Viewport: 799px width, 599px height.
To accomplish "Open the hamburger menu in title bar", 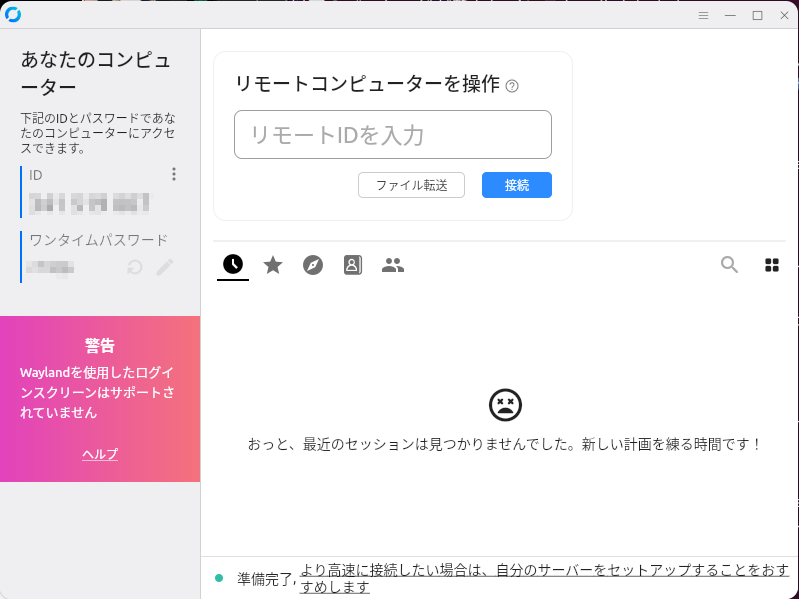I will pos(703,15).
